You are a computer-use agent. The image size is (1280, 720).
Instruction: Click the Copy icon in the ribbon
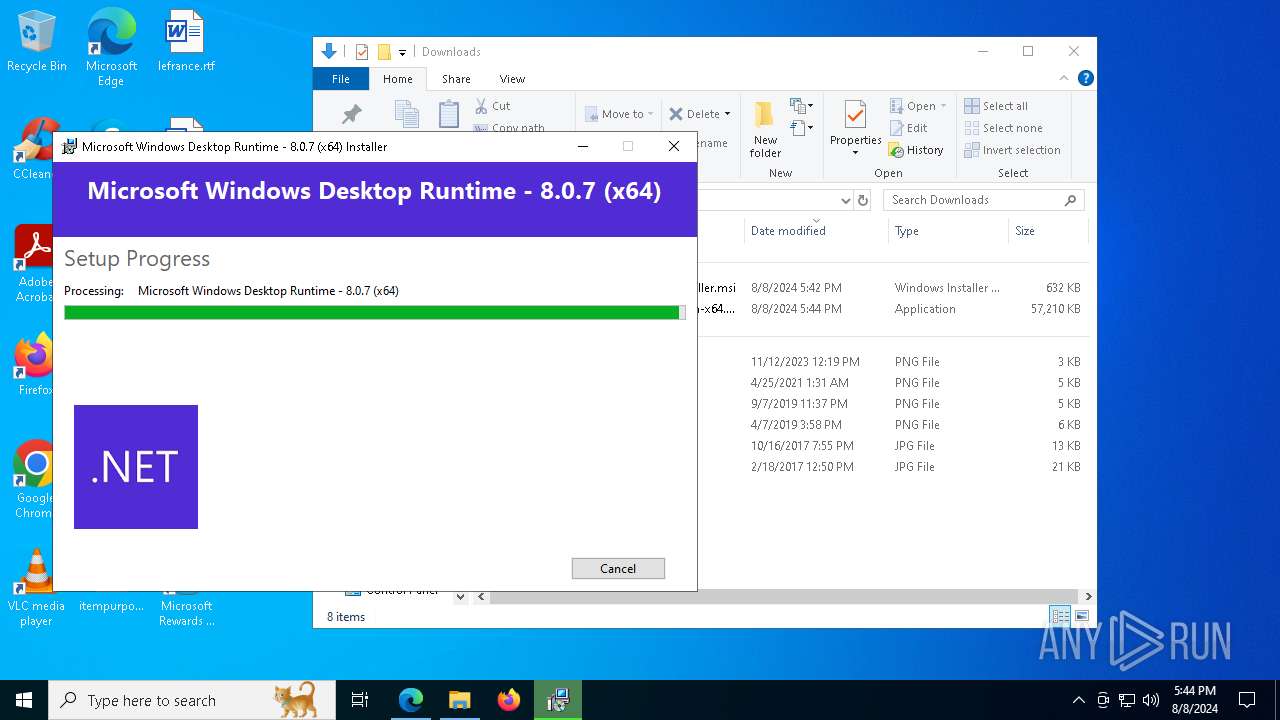click(406, 114)
